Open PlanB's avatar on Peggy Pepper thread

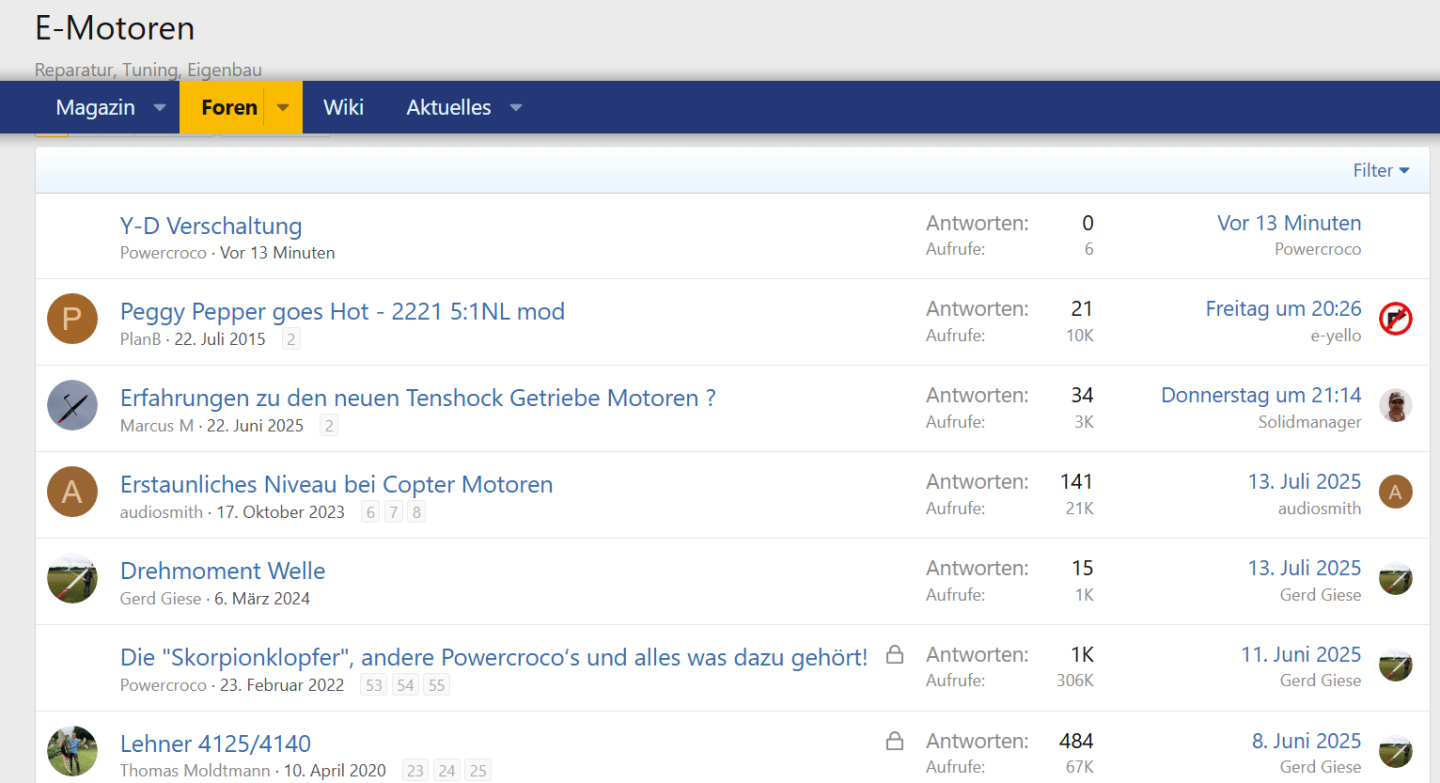click(x=72, y=319)
